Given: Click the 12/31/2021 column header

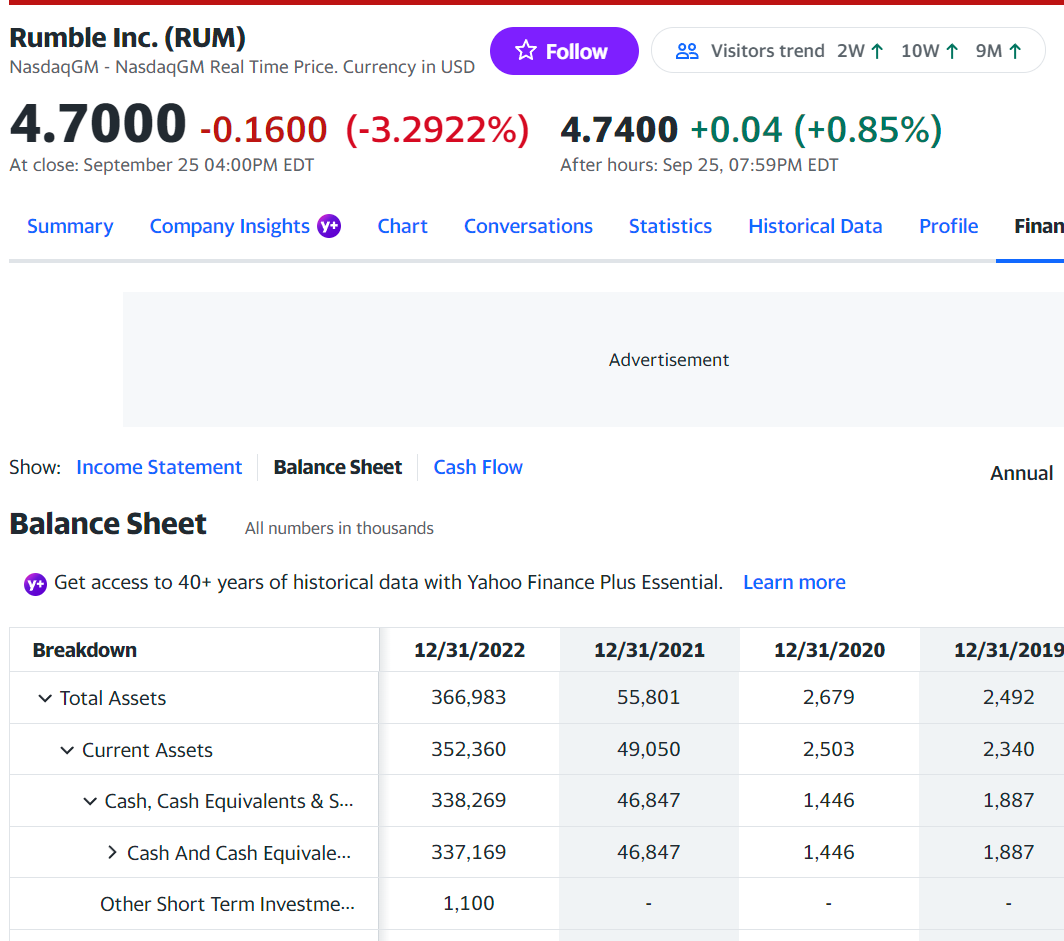Looking at the screenshot, I should tap(649, 650).
